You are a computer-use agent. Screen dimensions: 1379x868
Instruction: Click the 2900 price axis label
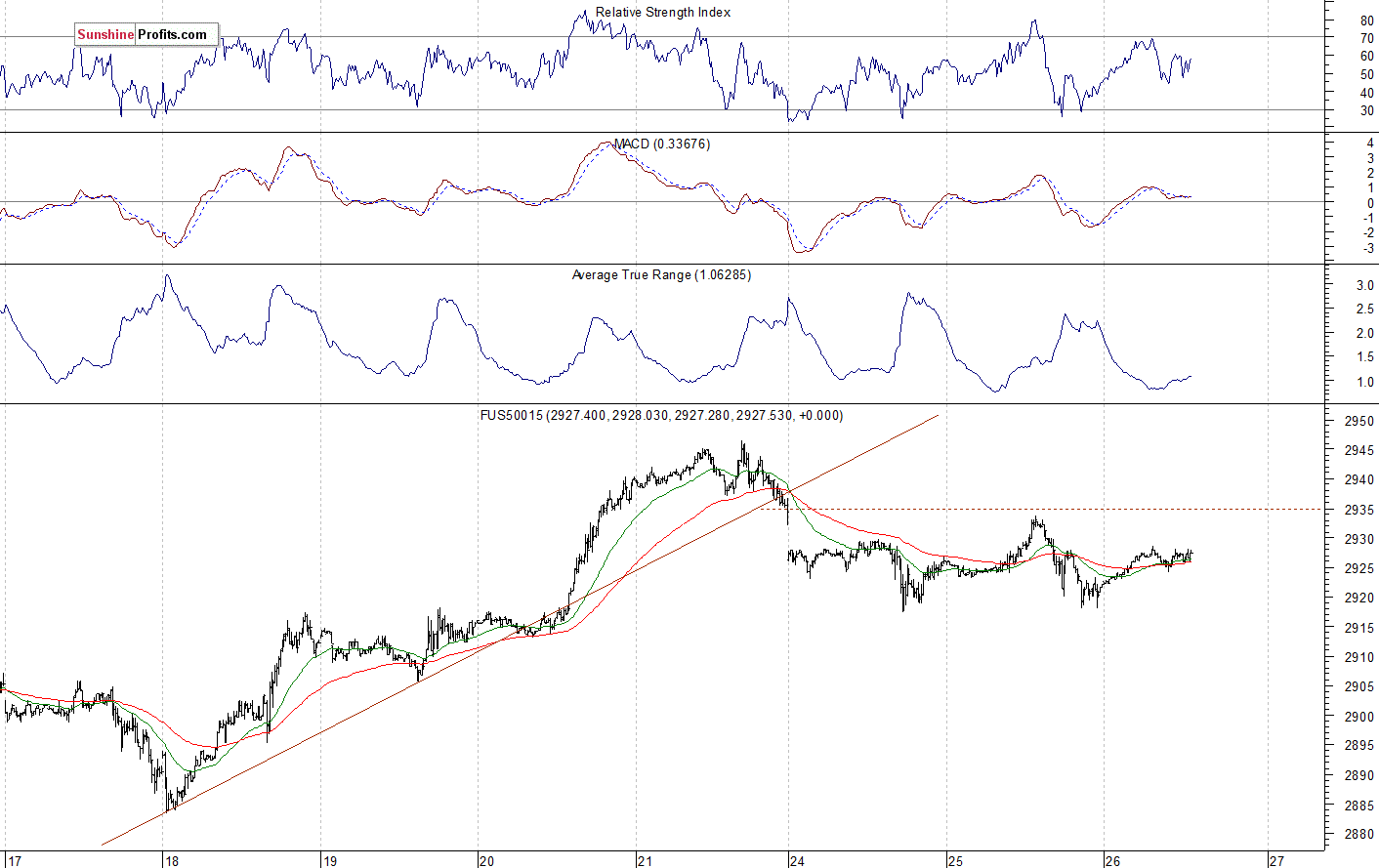[x=1359, y=717]
